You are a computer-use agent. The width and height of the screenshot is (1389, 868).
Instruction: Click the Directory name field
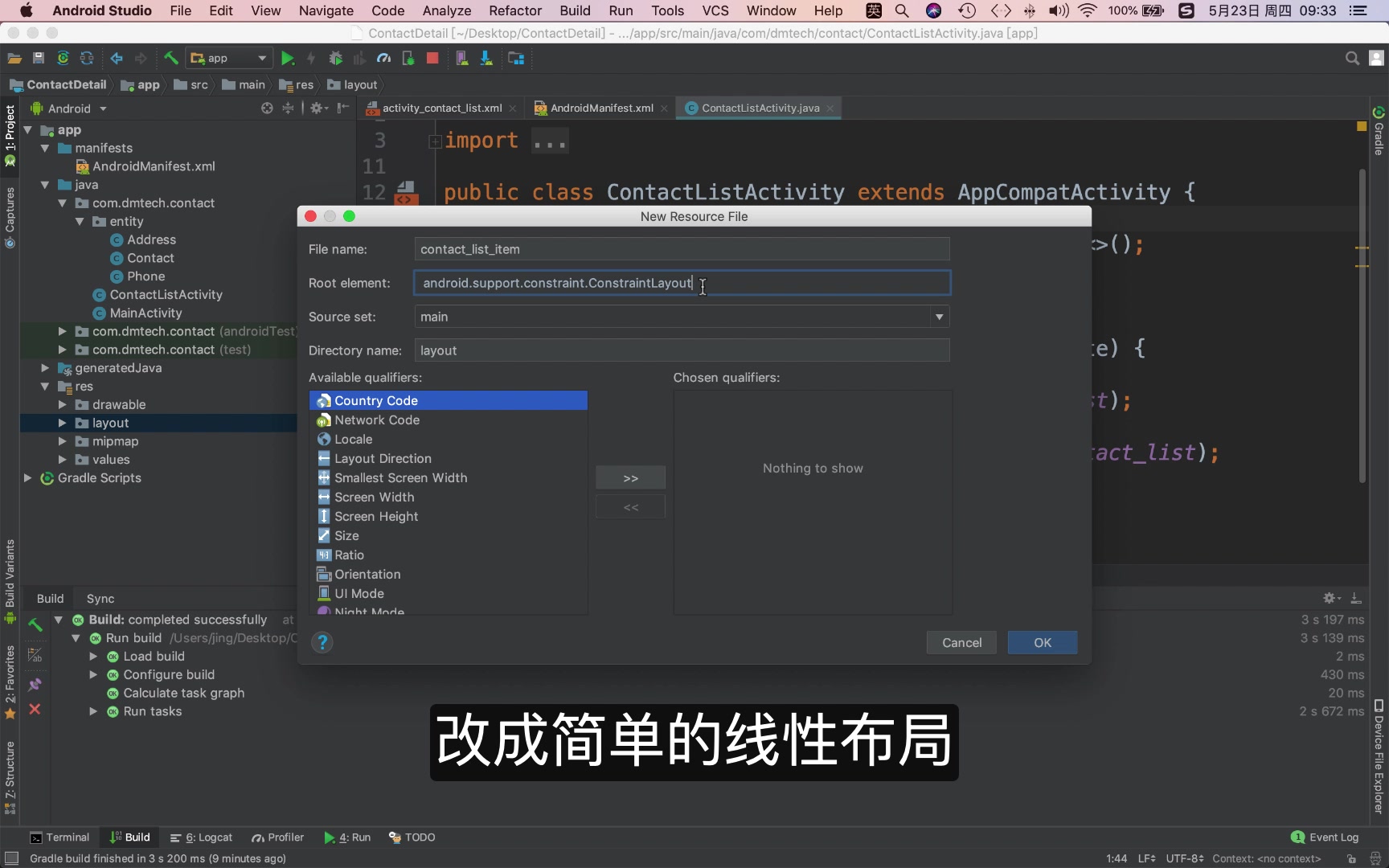coord(682,350)
